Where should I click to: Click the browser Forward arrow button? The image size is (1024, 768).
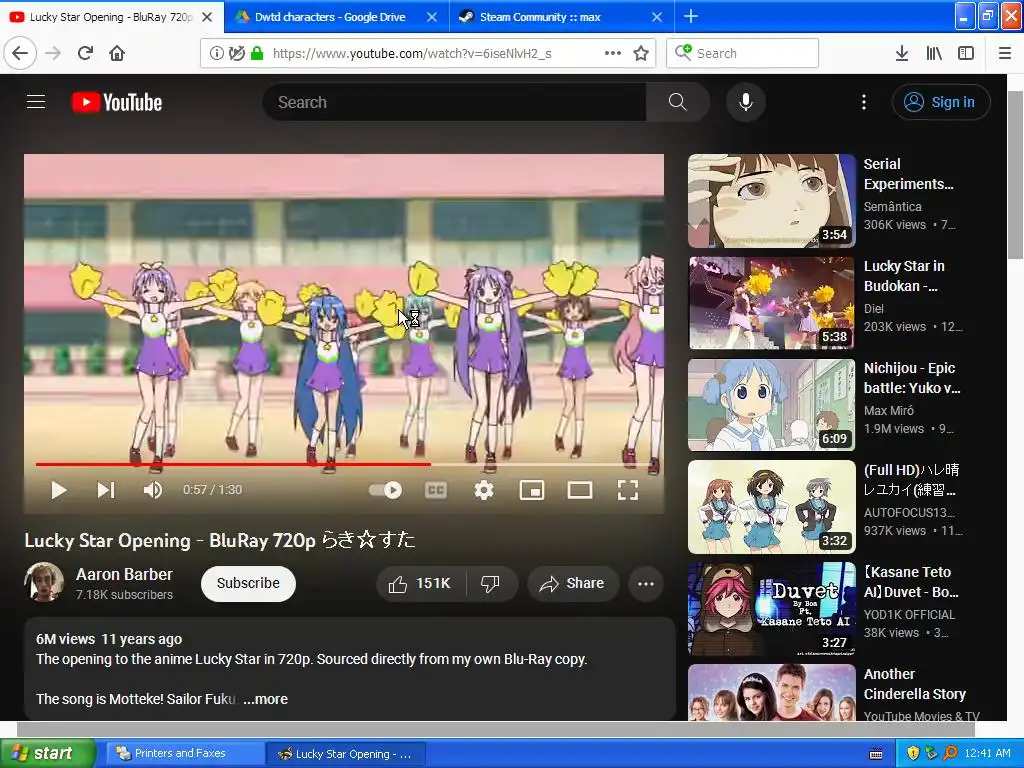pyautogui.click(x=53, y=53)
